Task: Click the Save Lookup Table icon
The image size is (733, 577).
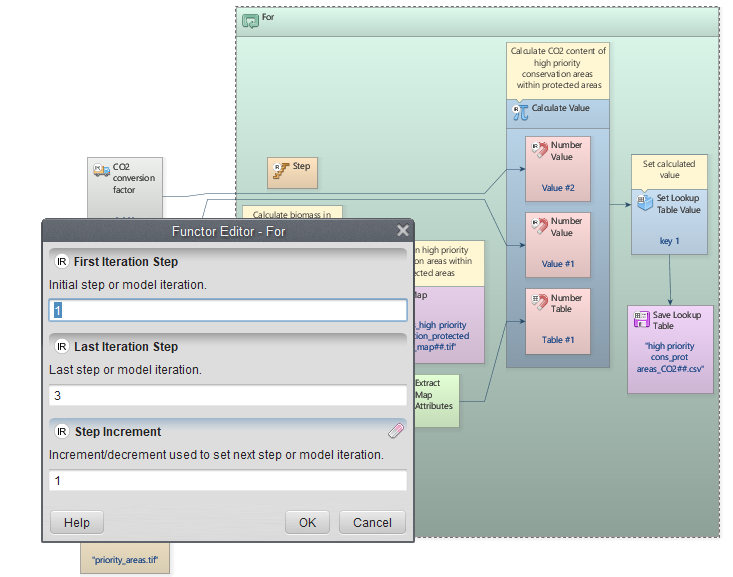Action: tap(641, 320)
